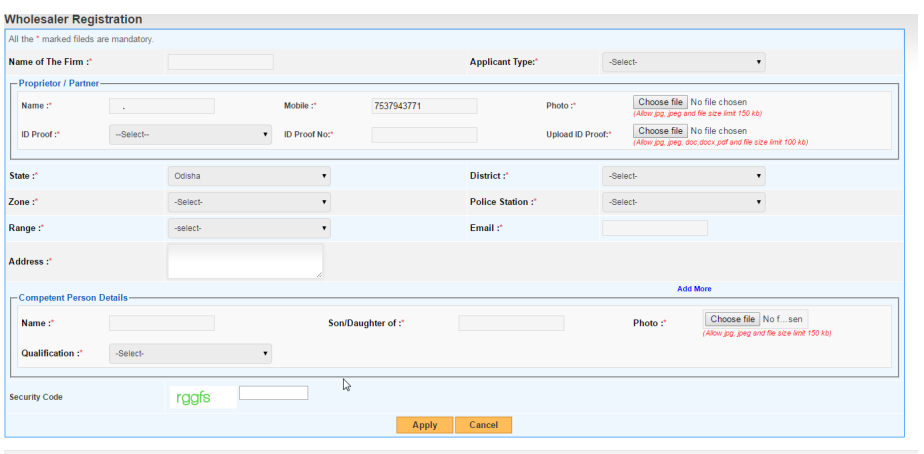
Task: Click inside the Address text area
Action: click(x=245, y=261)
